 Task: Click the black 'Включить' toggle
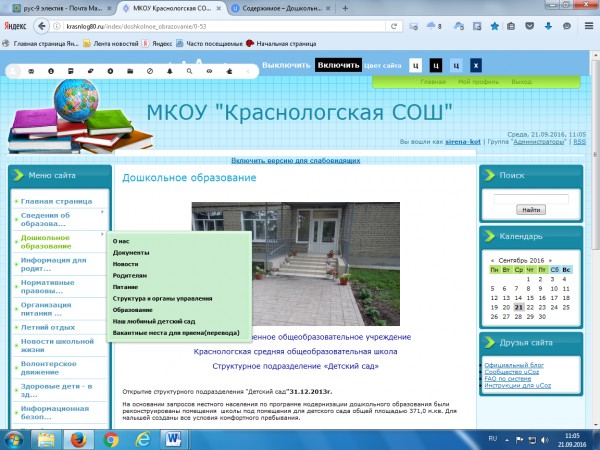338,65
